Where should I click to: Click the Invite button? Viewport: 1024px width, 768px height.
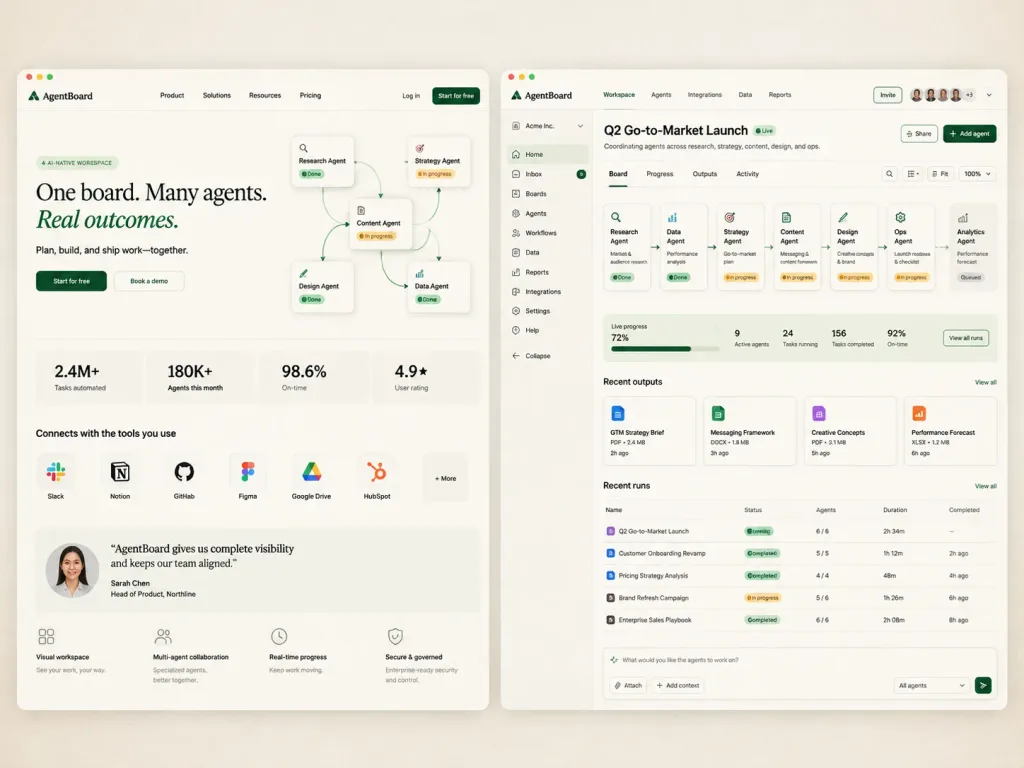pos(888,95)
